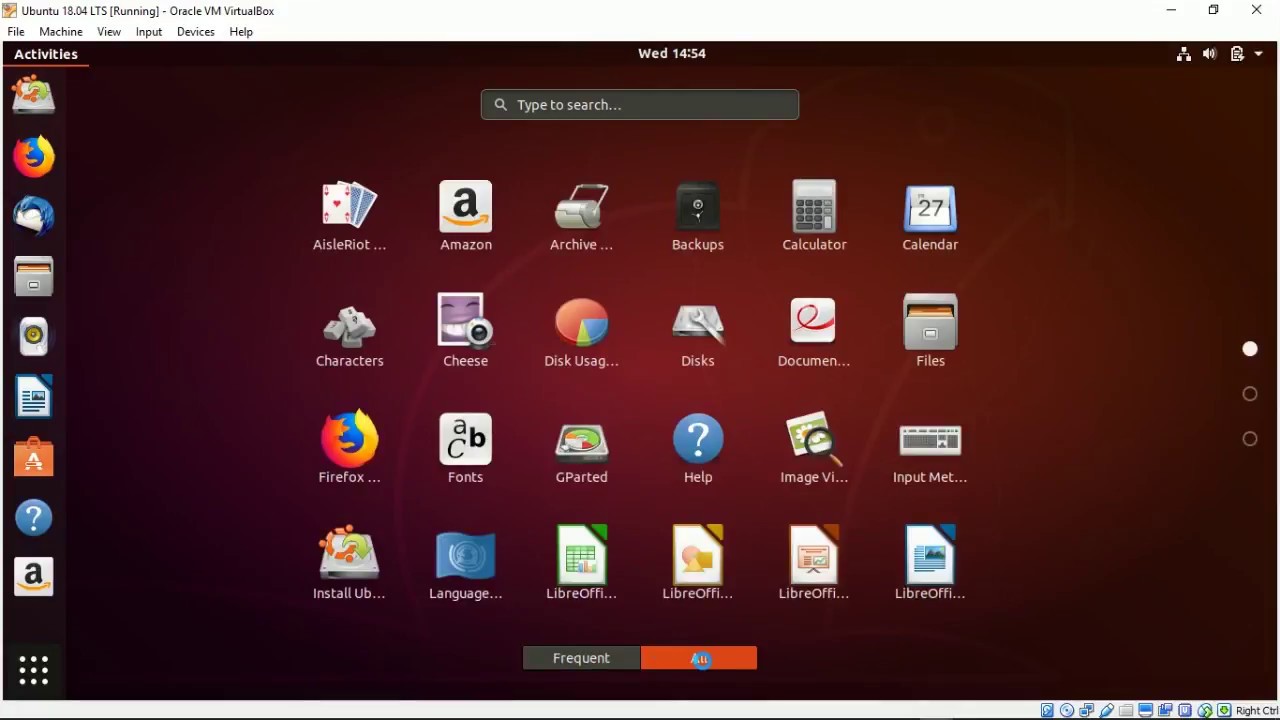Click the 'Type to search…' field
Image resolution: width=1280 pixels, height=720 pixels.
click(x=640, y=105)
